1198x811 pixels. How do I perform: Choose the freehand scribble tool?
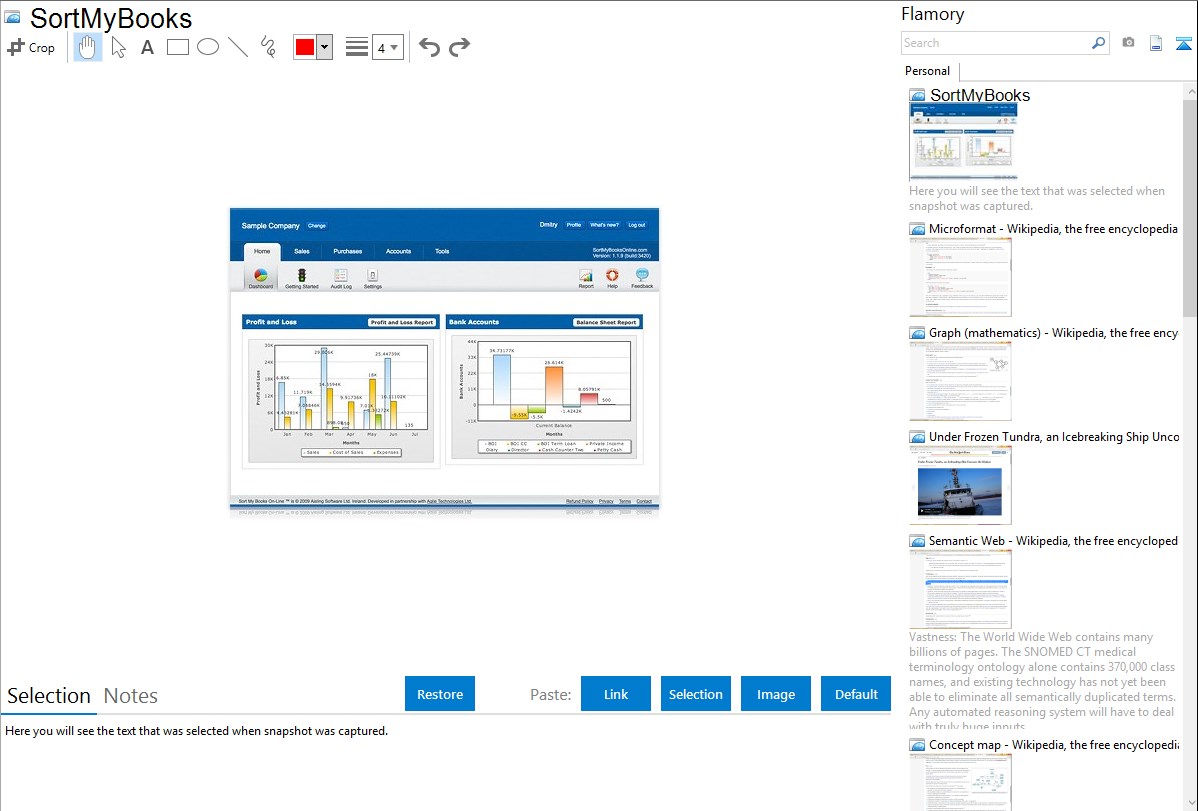click(x=268, y=47)
